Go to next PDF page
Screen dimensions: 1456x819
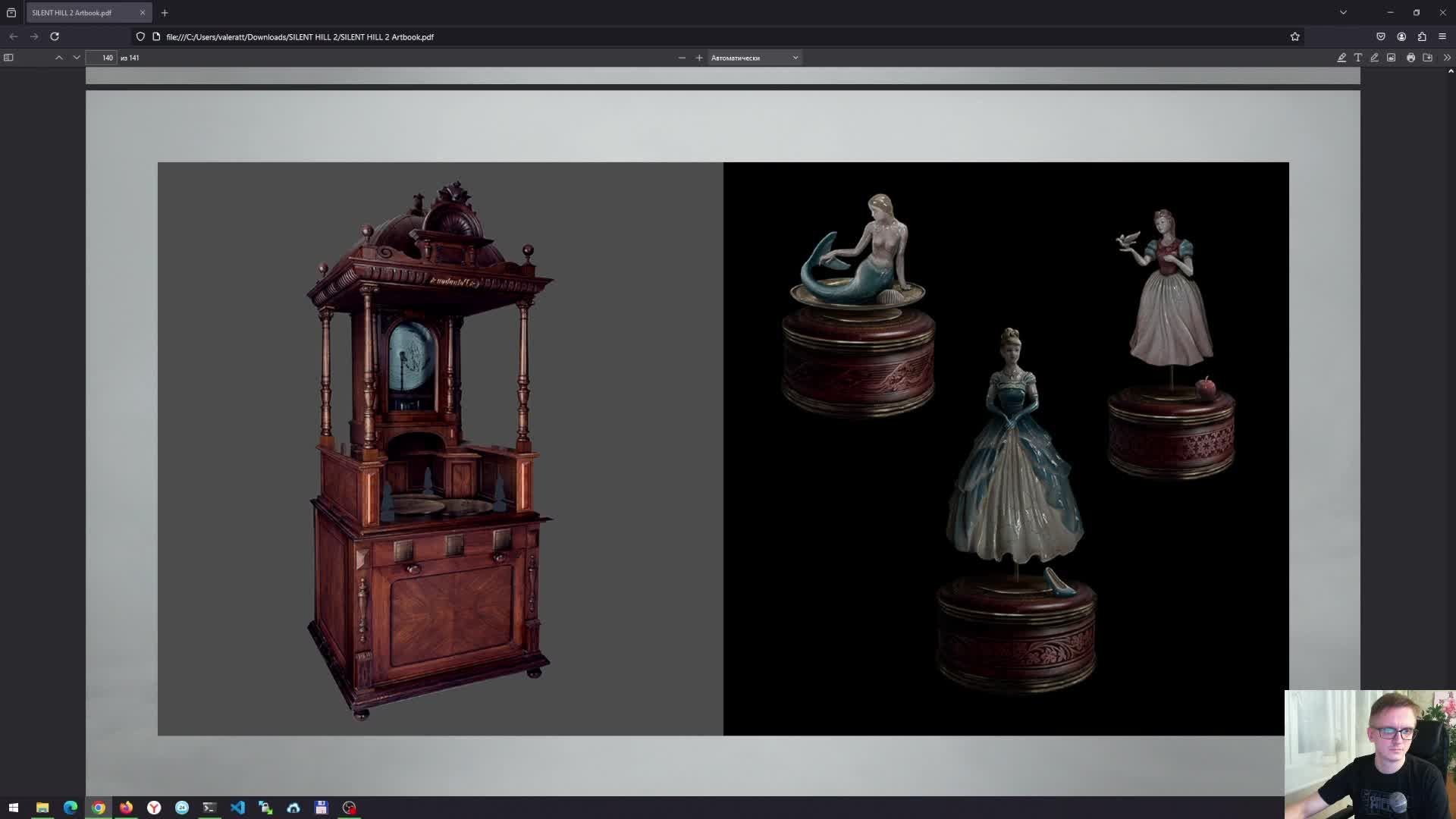tap(77, 58)
